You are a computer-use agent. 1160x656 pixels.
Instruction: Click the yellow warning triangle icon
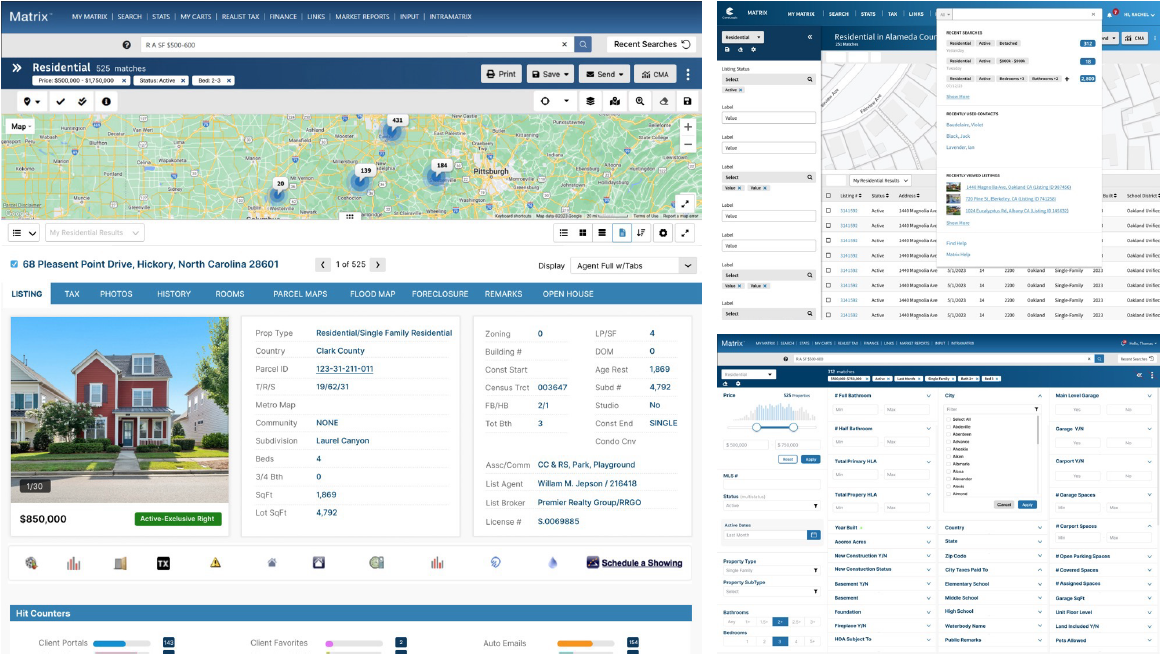click(x=215, y=563)
